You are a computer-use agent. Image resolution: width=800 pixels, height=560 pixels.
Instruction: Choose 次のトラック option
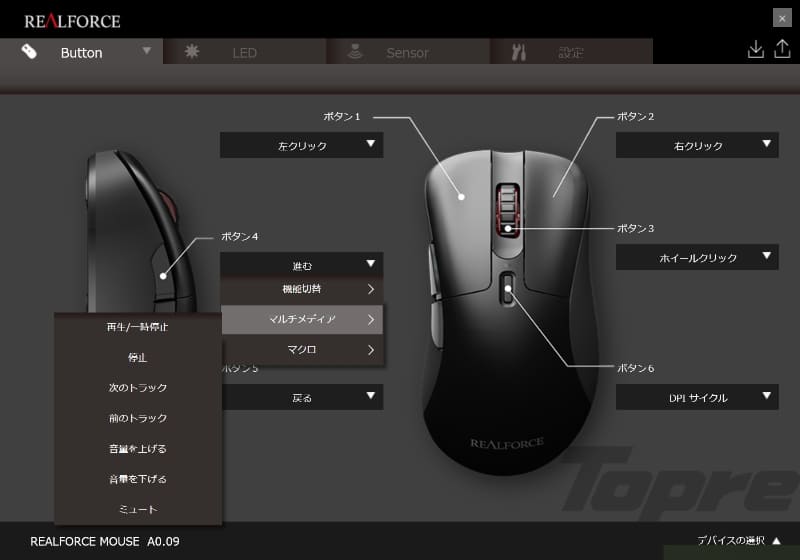[x=138, y=388]
